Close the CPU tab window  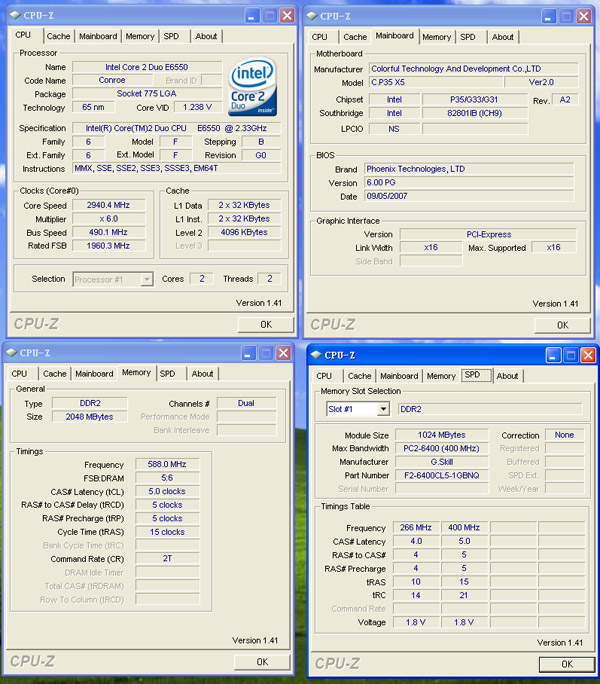[x=287, y=16]
